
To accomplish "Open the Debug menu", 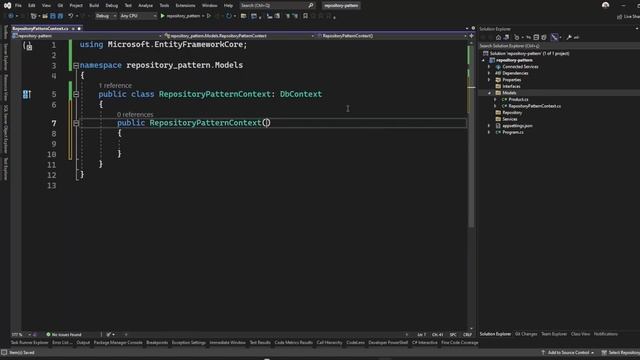I will point(111,6).
